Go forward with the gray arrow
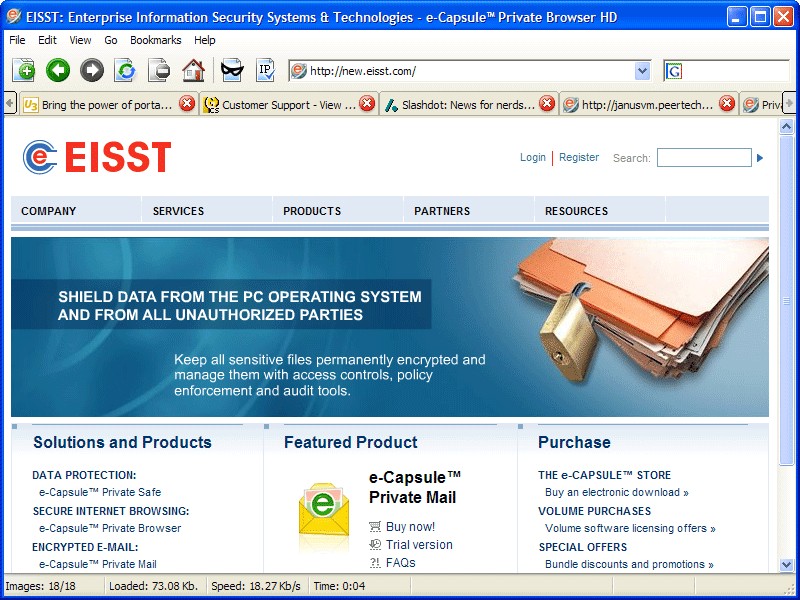The image size is (800, 600). (x=92, y=70)
